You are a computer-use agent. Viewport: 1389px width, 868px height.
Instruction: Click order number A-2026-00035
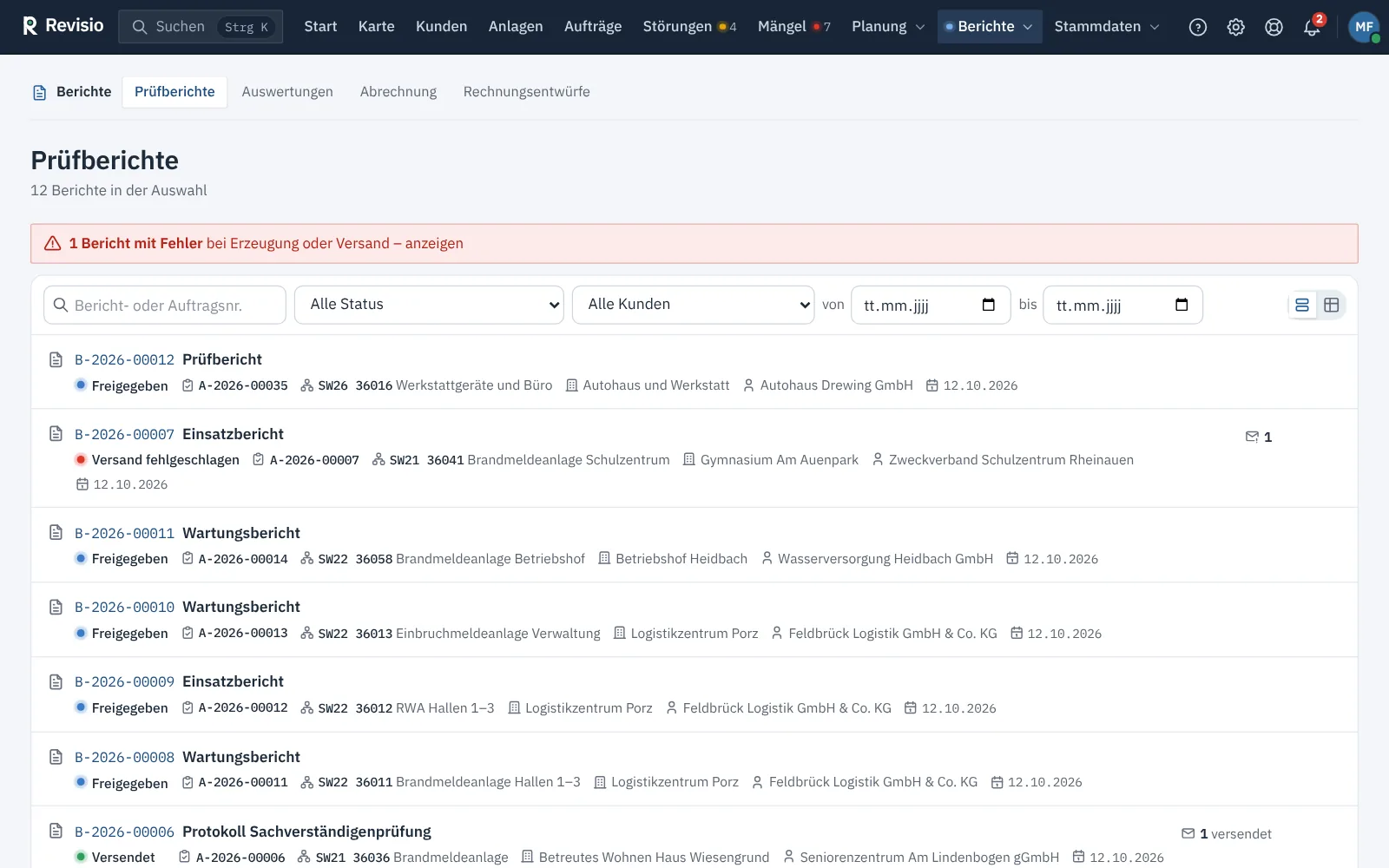point(243,385)
